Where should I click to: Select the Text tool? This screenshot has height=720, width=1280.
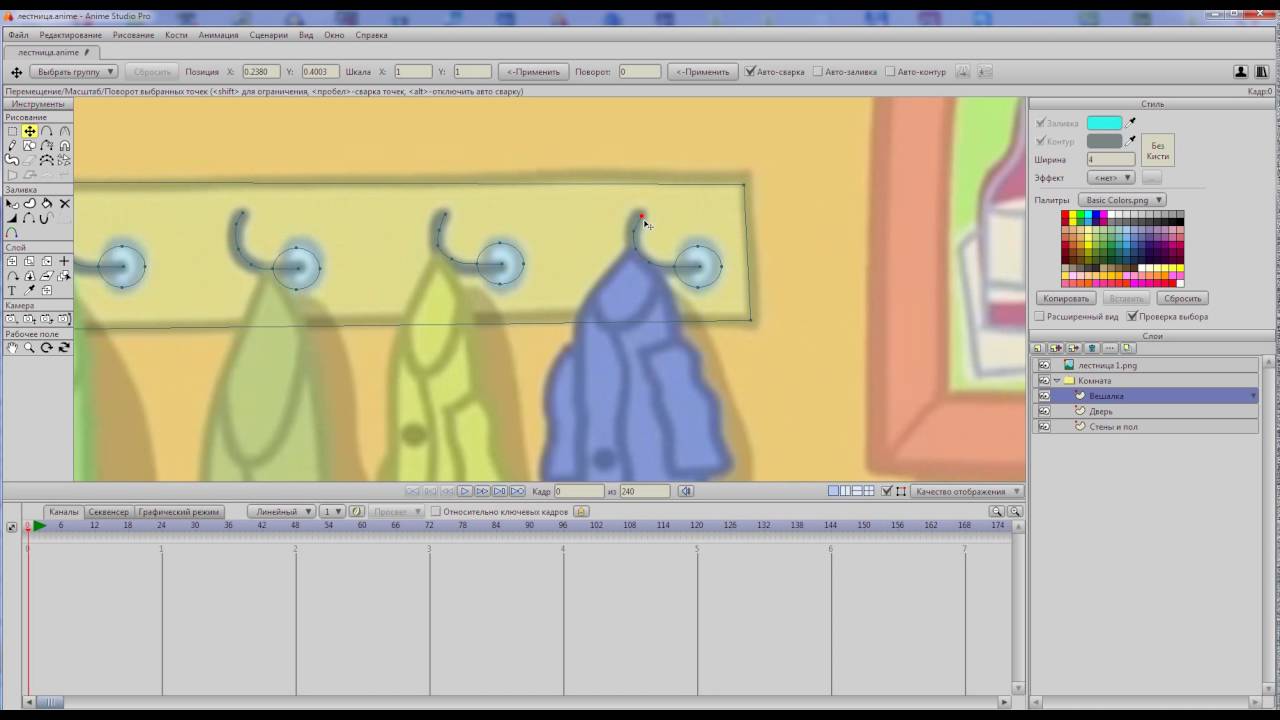point(12,290)
